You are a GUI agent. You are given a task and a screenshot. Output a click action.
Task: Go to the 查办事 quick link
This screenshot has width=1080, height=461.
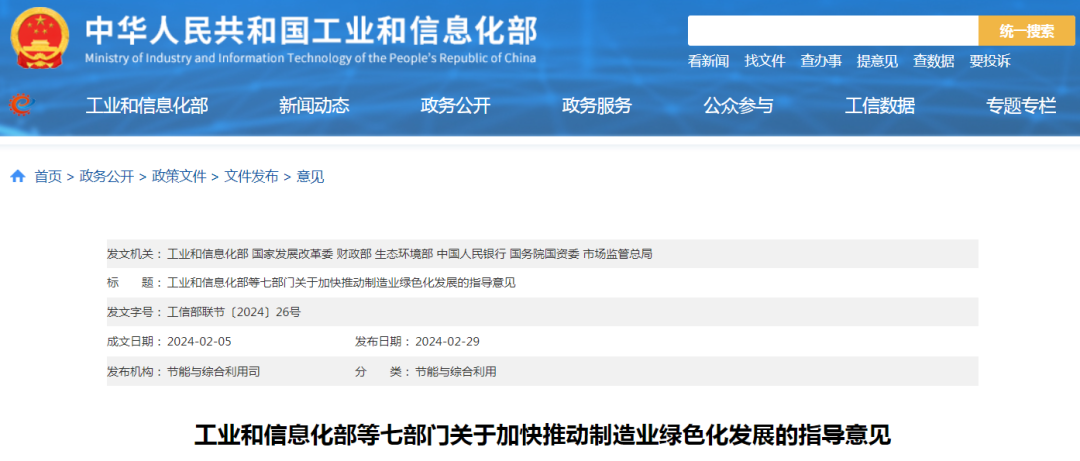[x=821, y=61]
